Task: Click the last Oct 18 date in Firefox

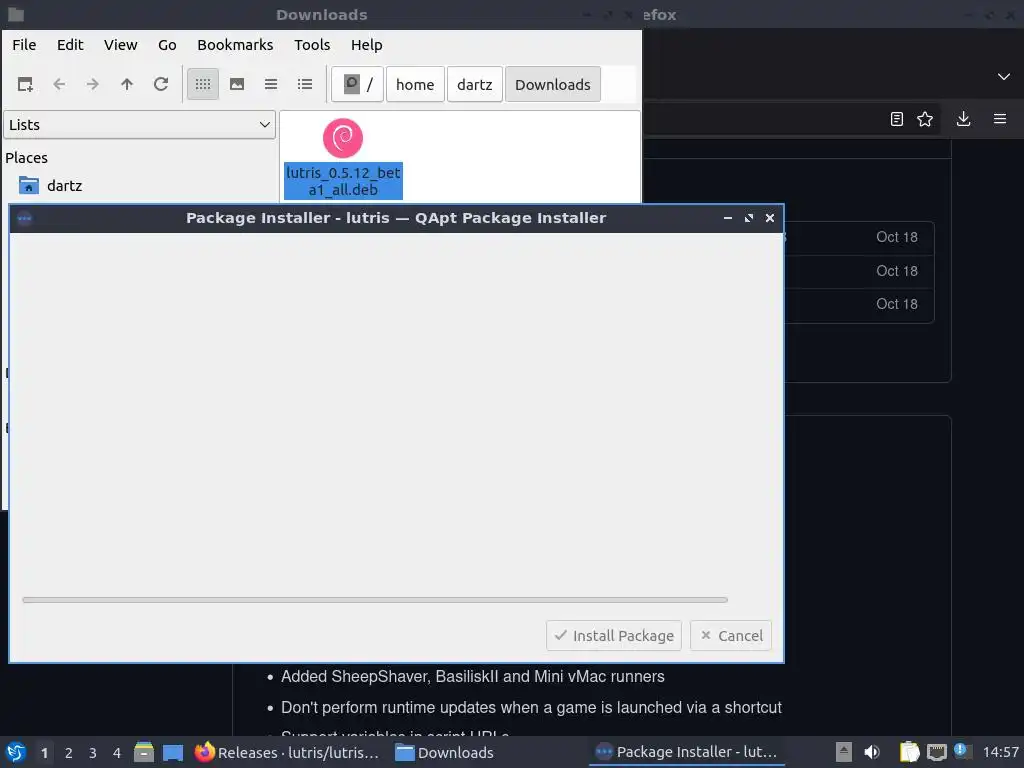Action: click(x=897, y=304)
